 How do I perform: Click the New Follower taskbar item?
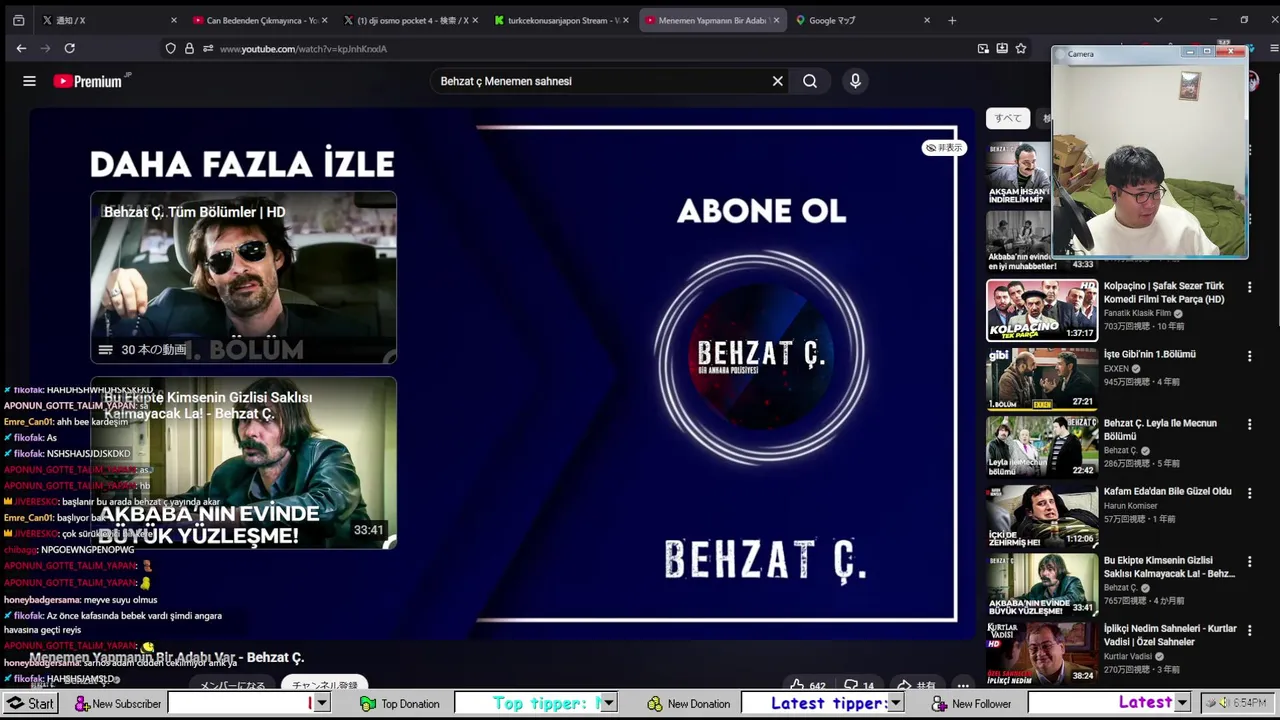pos(972,703)
